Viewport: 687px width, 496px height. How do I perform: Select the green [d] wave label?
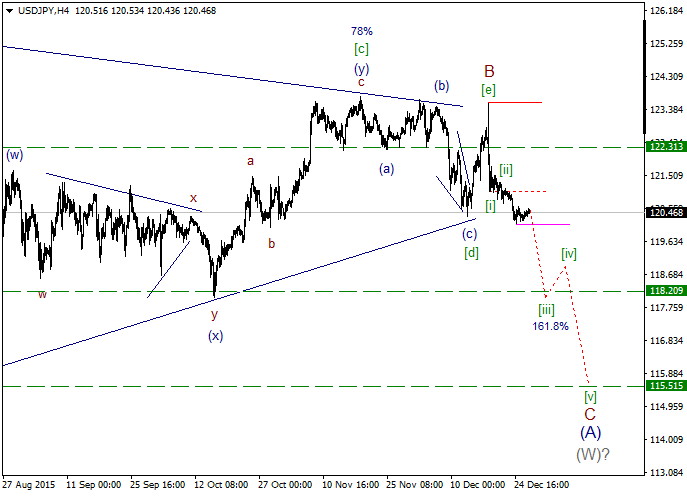point(471,253)
